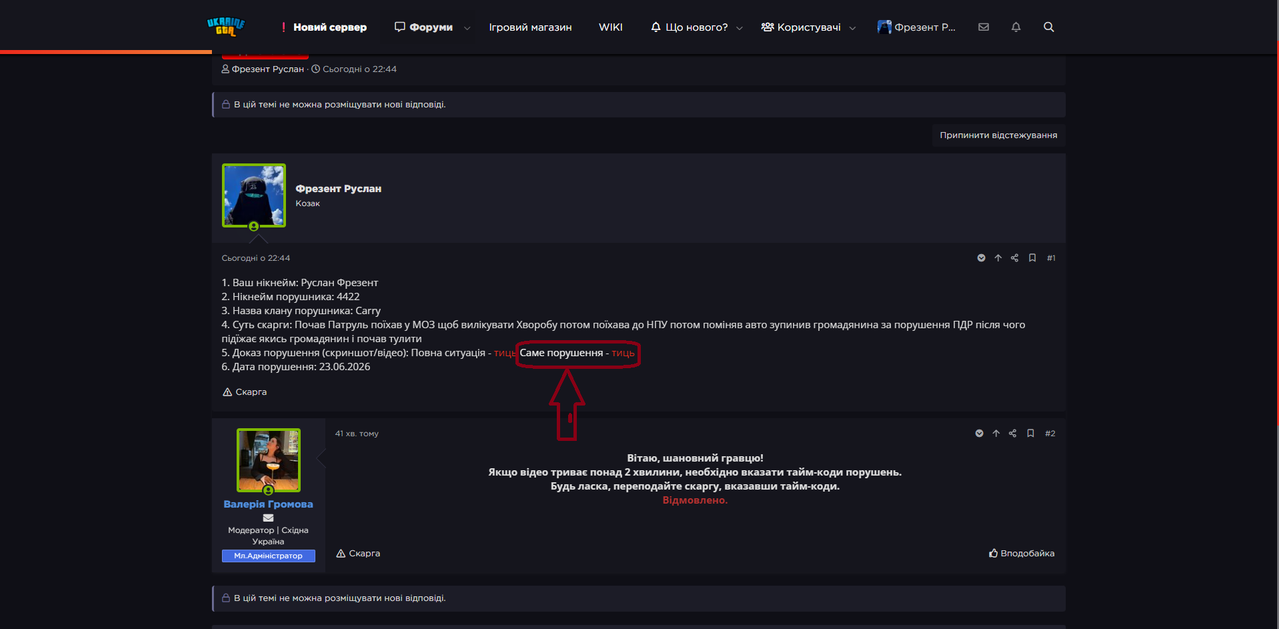Open the Повна ситуація тиць link
Image resolution: width=1279 pixels, height=629 pixels.
(505, 353)
